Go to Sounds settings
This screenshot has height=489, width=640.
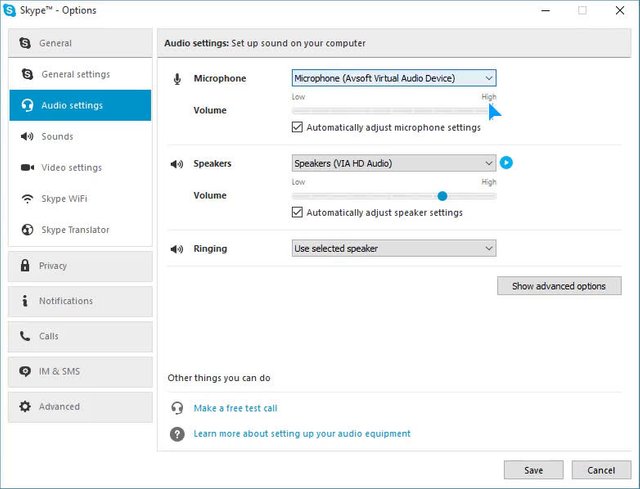tap(80, 136)
